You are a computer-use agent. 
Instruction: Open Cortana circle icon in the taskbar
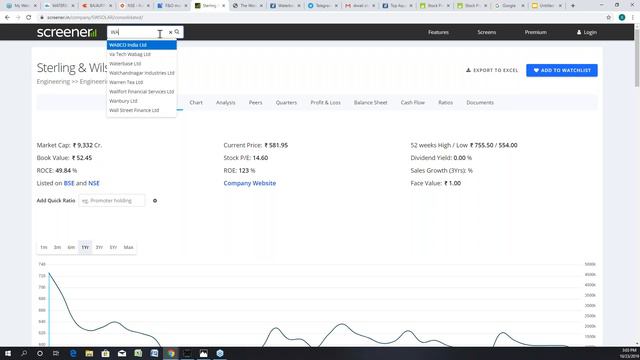[x=40, y=353]
